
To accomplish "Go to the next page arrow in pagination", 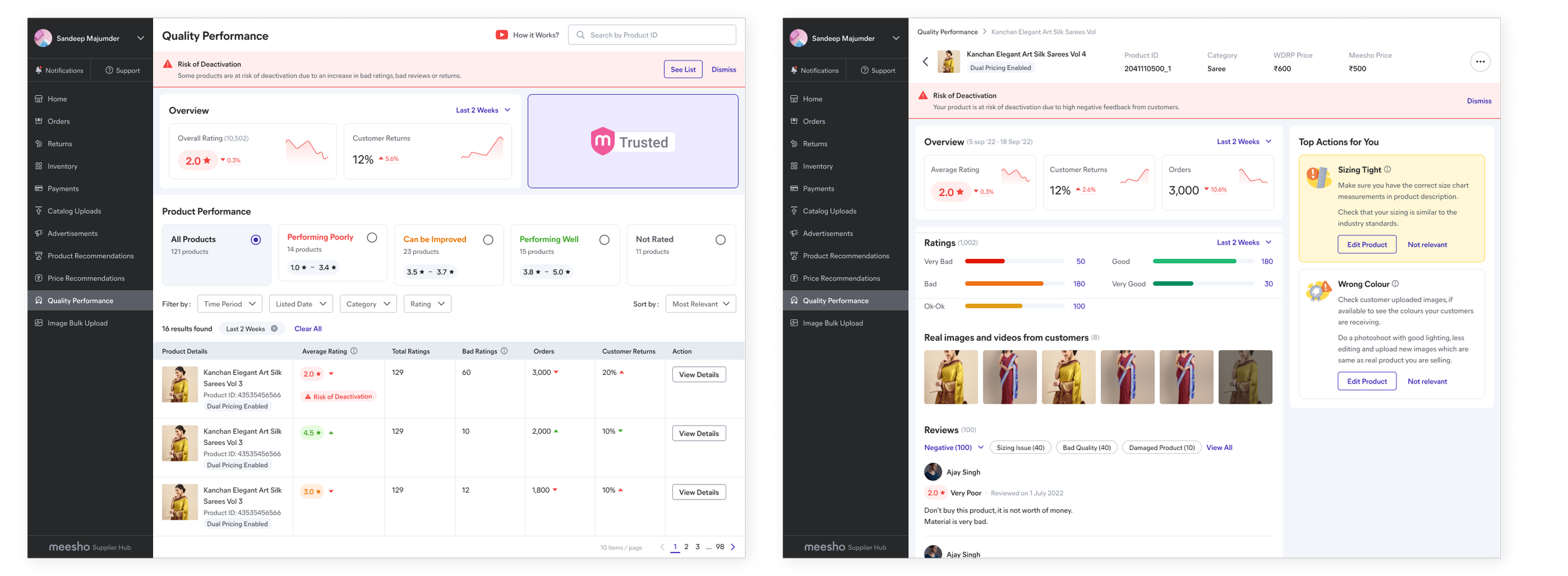I will click(x=733, y=547).
